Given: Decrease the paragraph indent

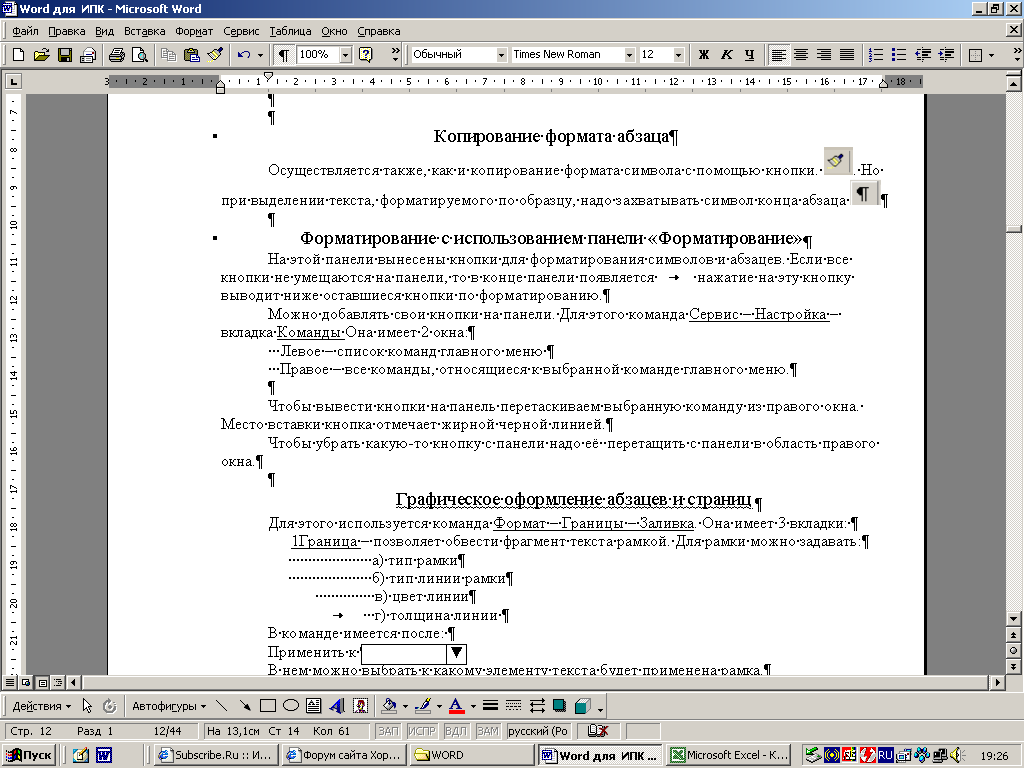Looking at the screenshot, I should click(x=923, y=55).
